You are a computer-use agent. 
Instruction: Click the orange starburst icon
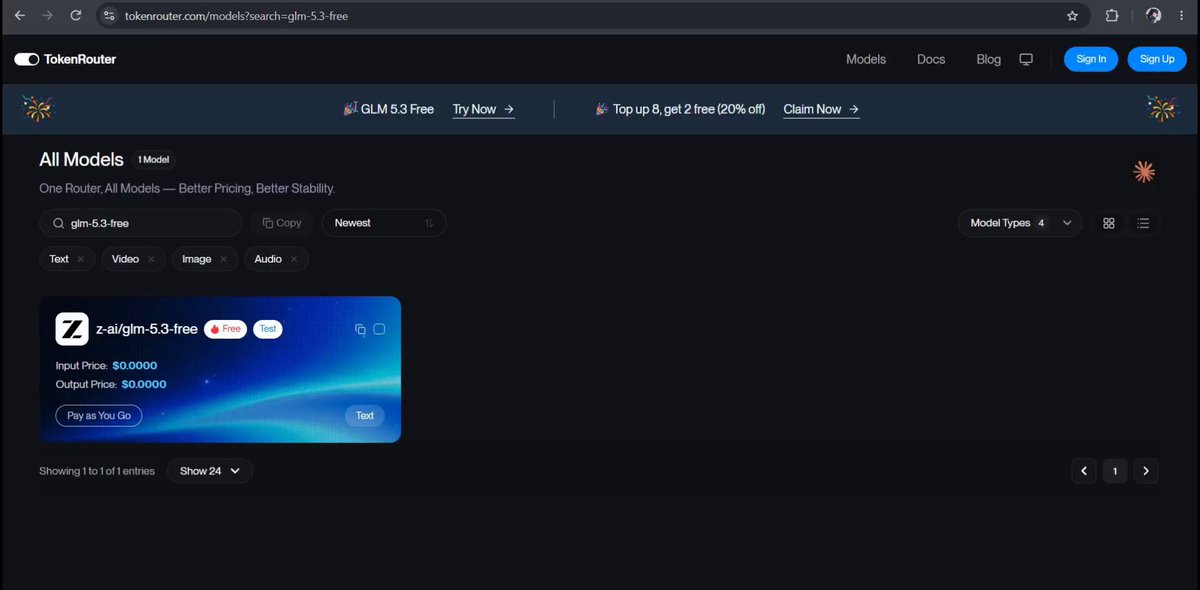click(x=1144, y=172)
